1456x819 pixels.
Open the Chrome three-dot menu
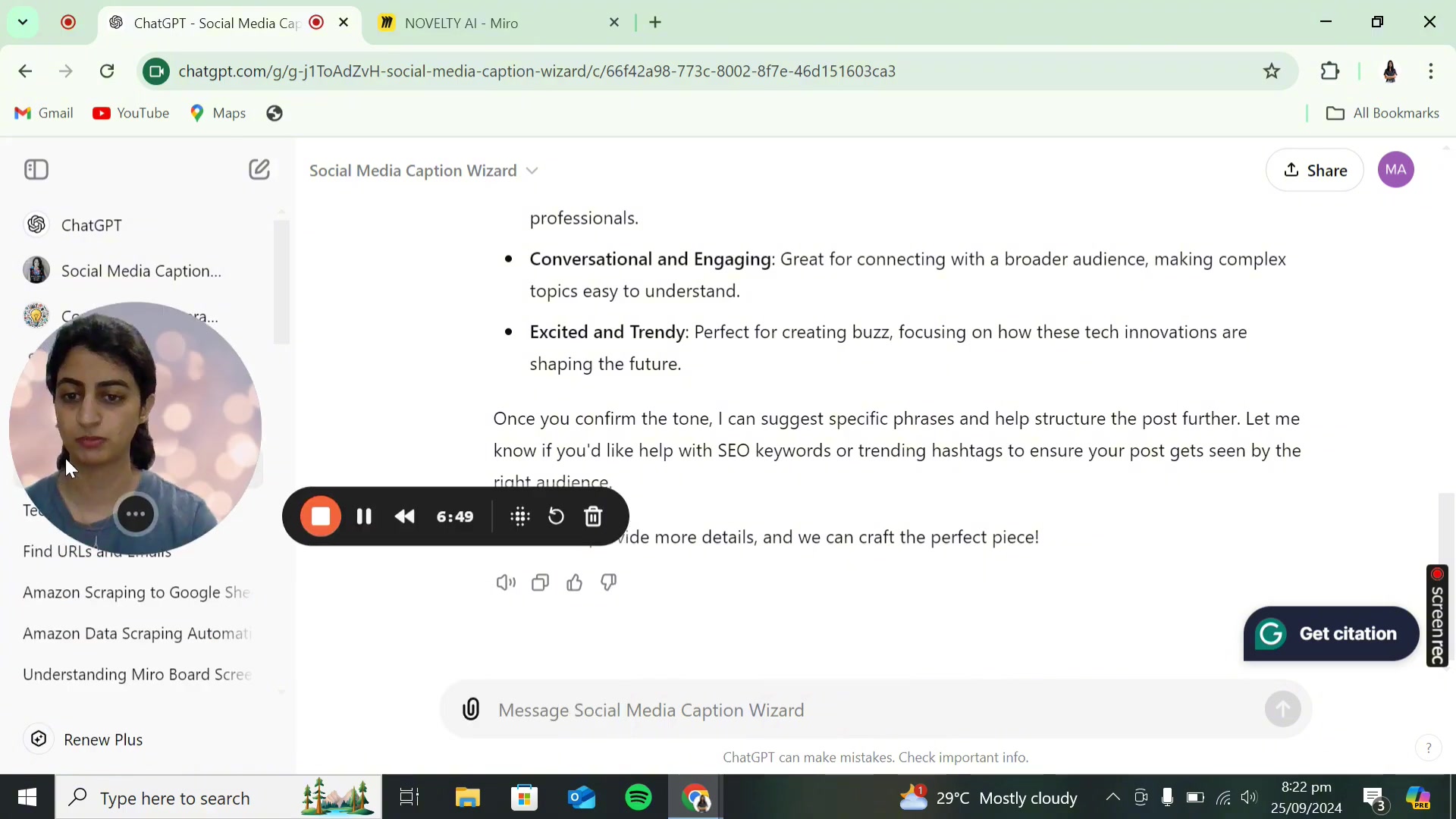click(x=1431, y=71)
